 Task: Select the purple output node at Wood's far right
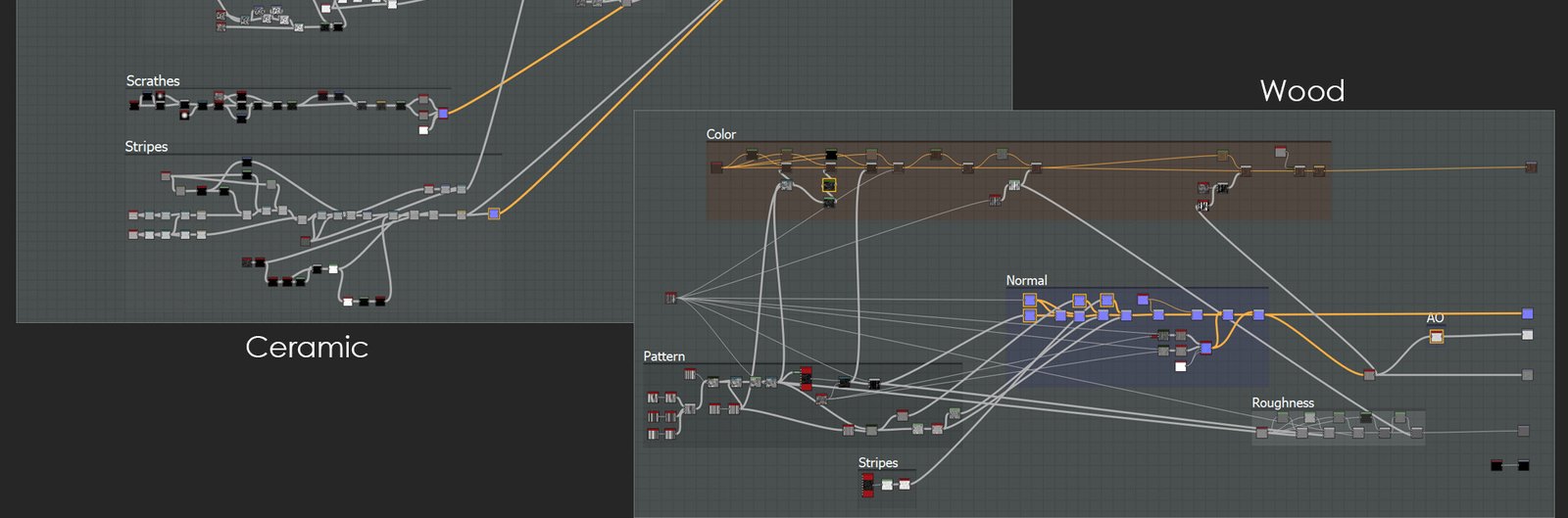1527,313
